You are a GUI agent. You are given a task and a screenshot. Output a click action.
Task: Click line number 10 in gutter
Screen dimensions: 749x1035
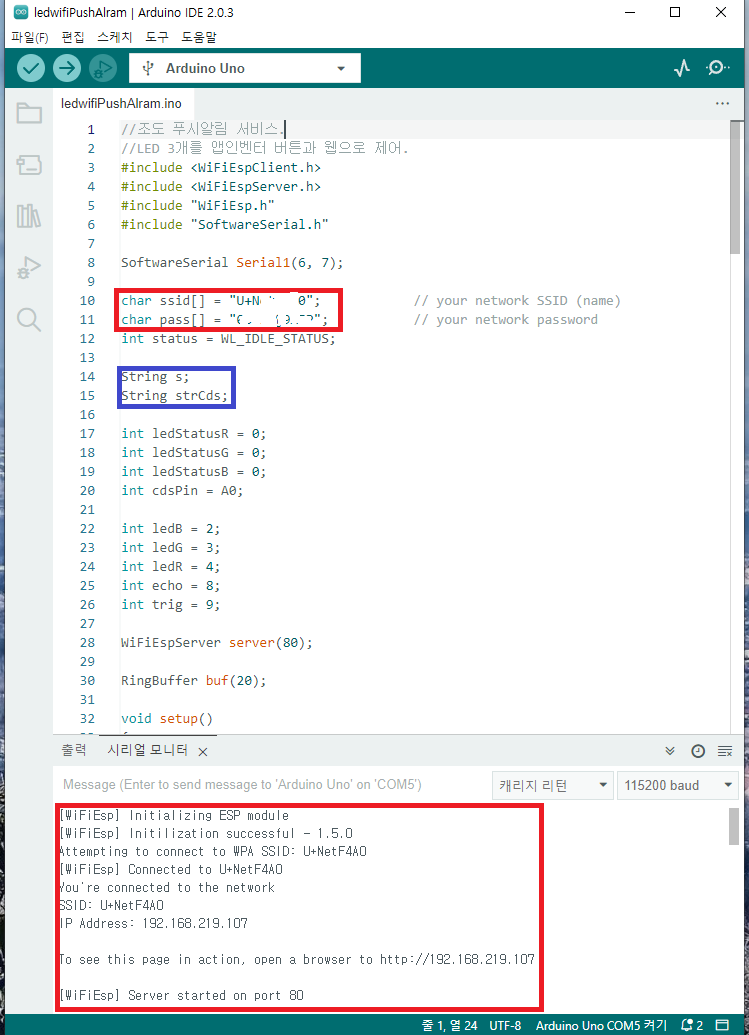tap(87, 301)
